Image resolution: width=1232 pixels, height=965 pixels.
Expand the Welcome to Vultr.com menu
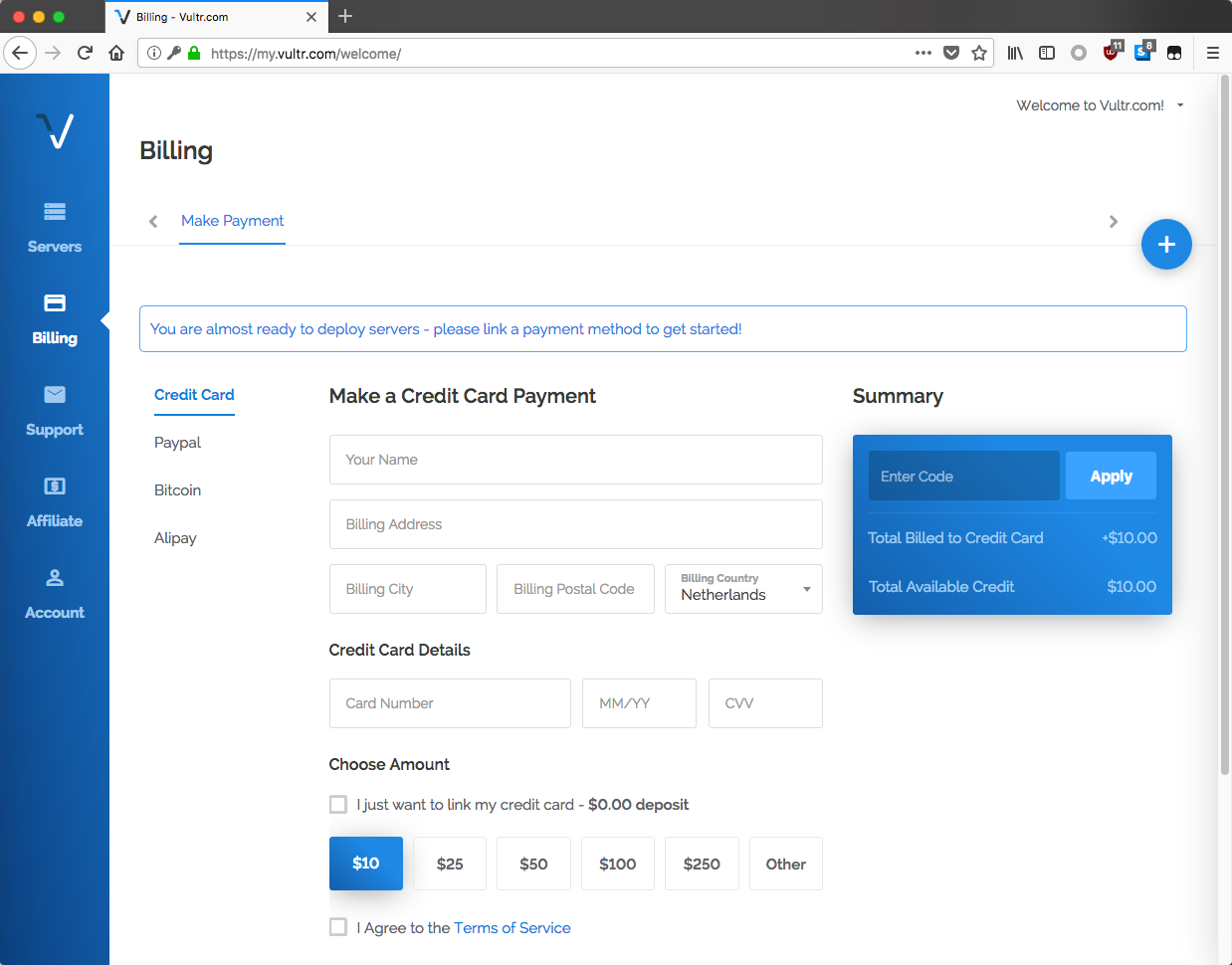1100,105
